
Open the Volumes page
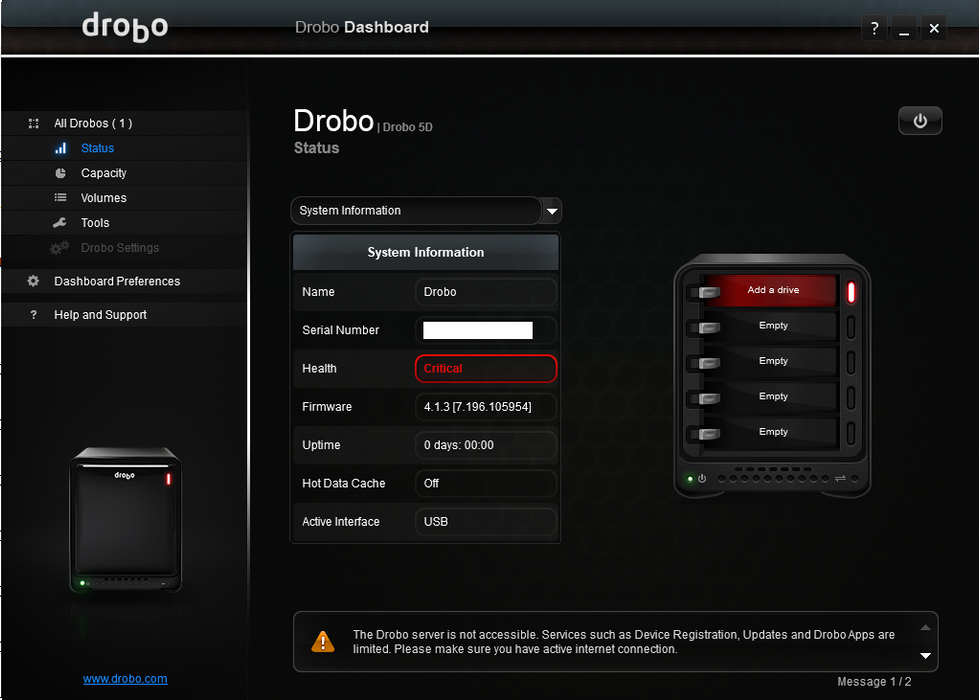point(104,198)
